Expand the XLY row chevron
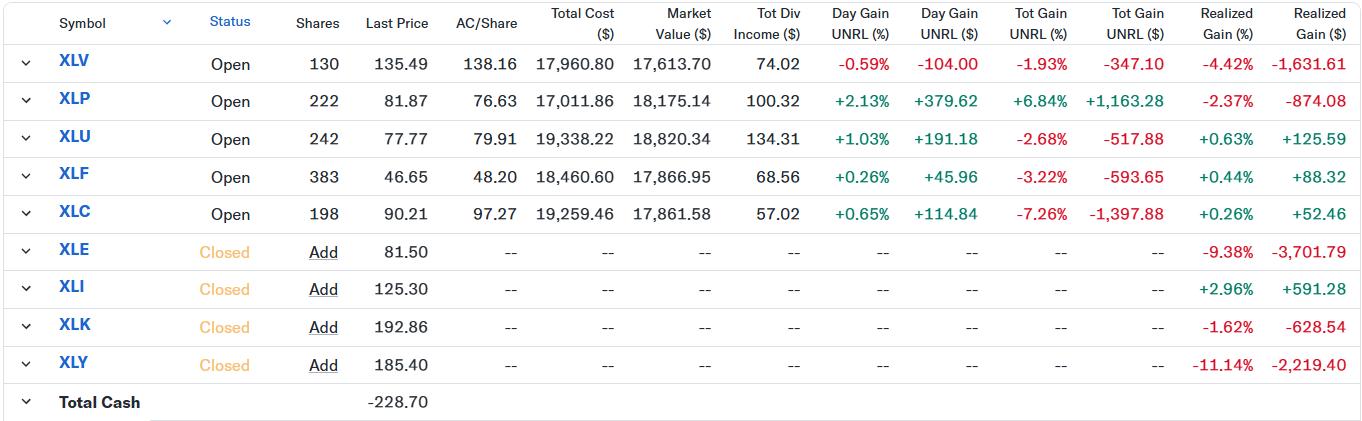The width and height of the screenshot is (1362, 421). click(26, 364)
